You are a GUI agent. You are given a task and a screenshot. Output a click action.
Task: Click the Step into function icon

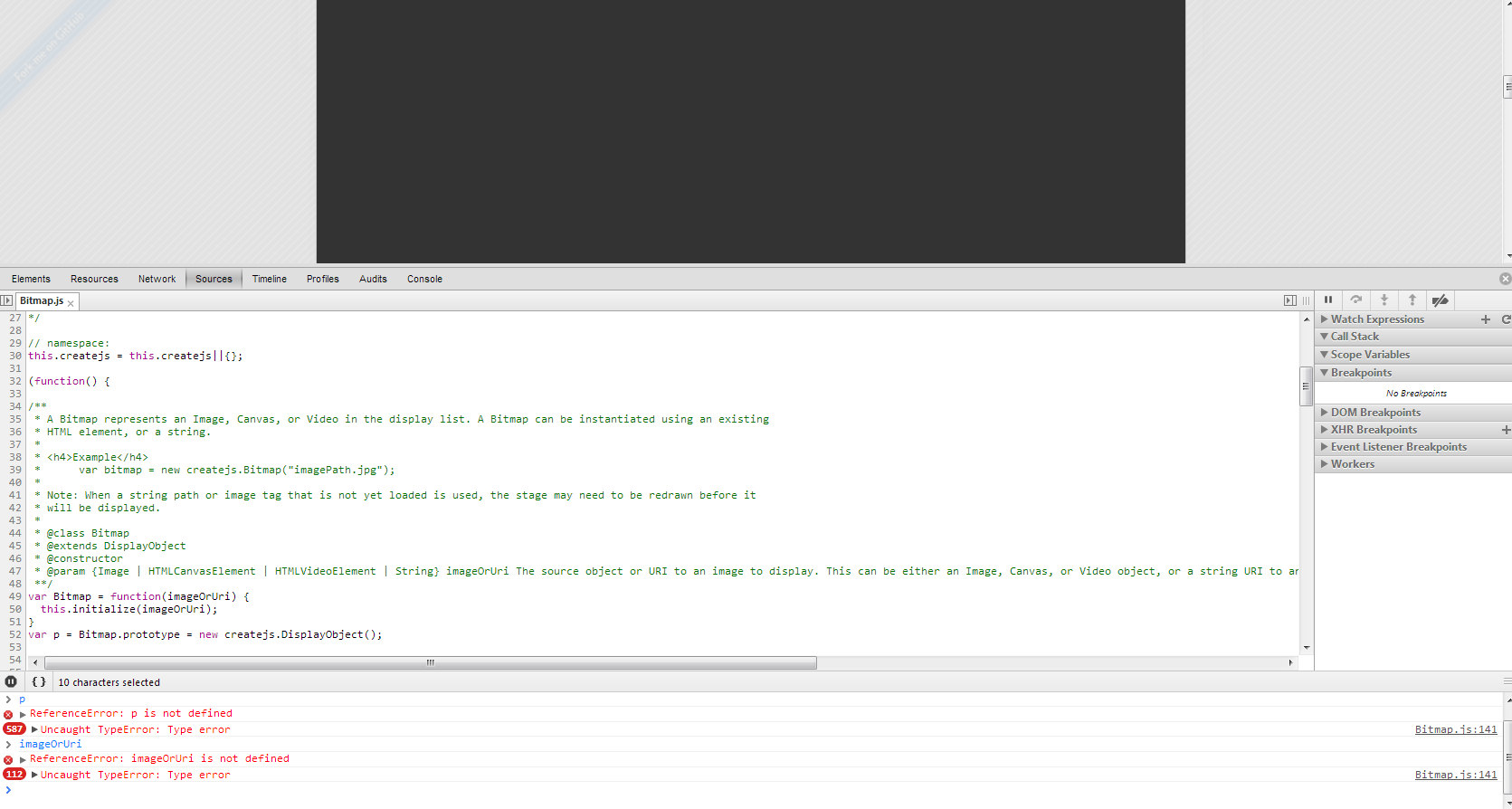[1384, 300]
